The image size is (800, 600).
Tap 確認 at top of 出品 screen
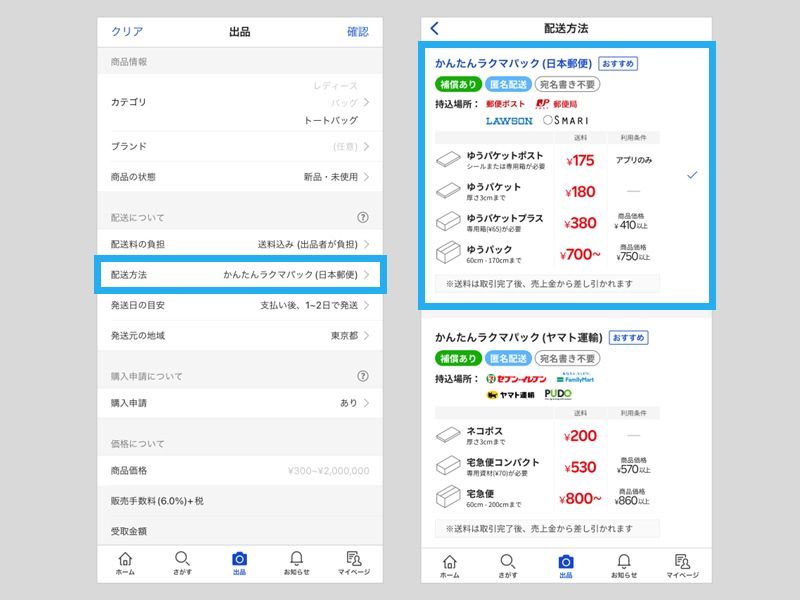coord(358,32)
